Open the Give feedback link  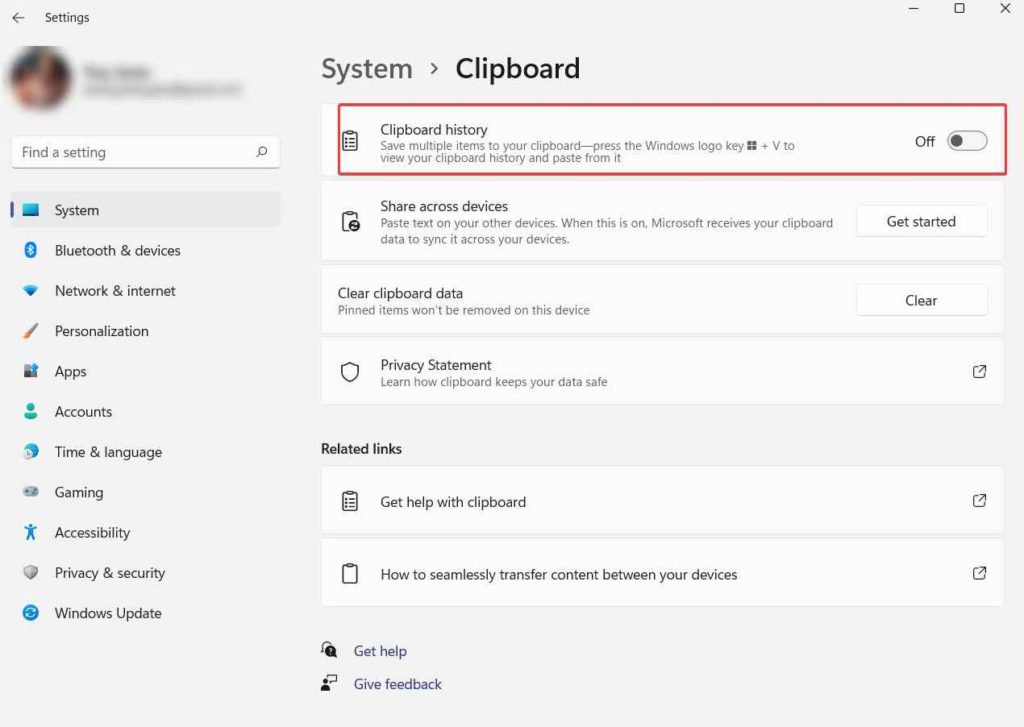click(x=397, y=684)
